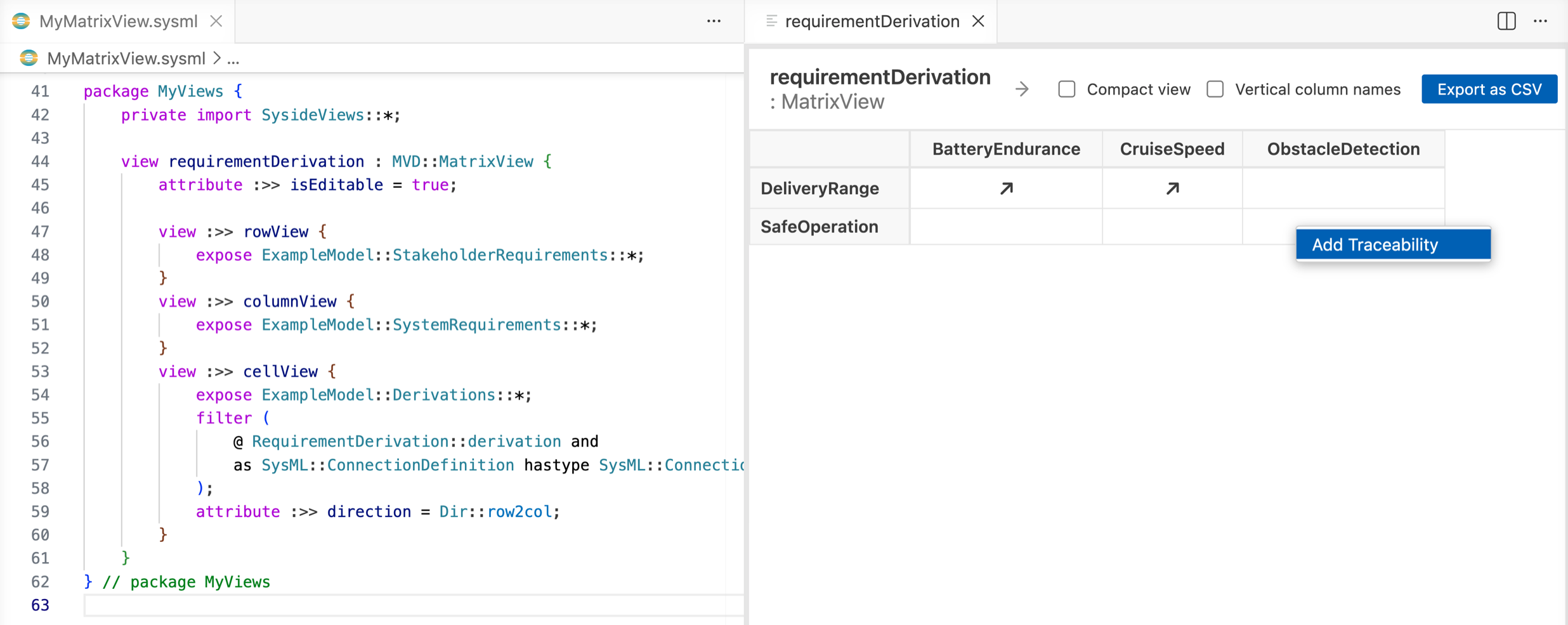Switch to the MyMatrixView.sysml tab

119,21
